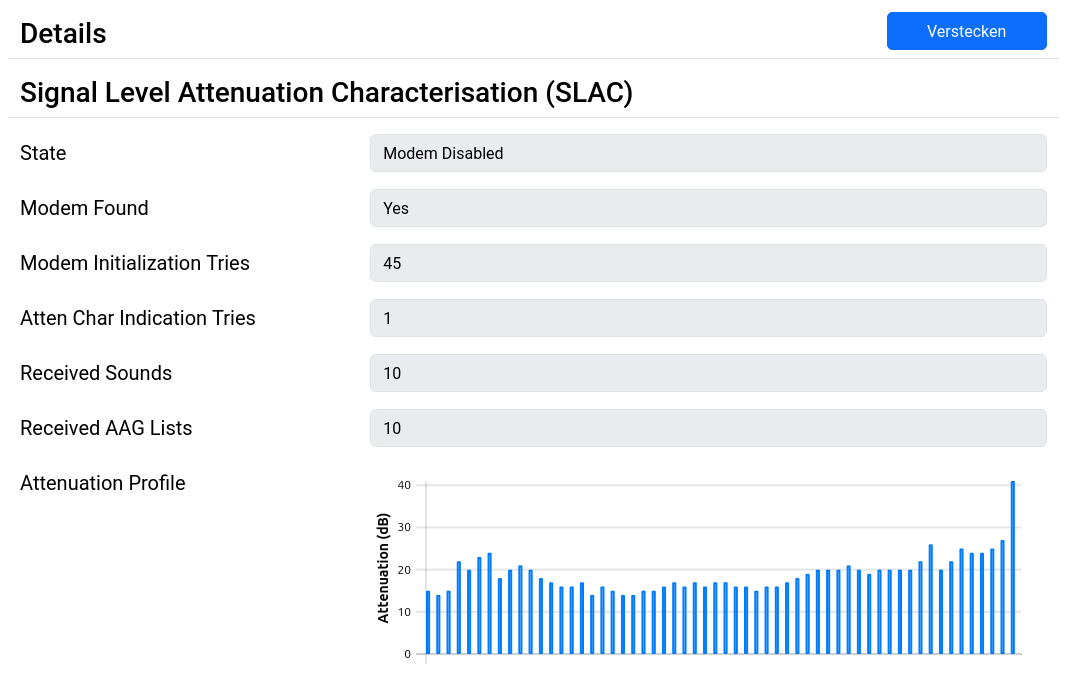Click the Received AAG Lists label
The width and height of the screenshot is (1071, 676).
pos(107,428)
